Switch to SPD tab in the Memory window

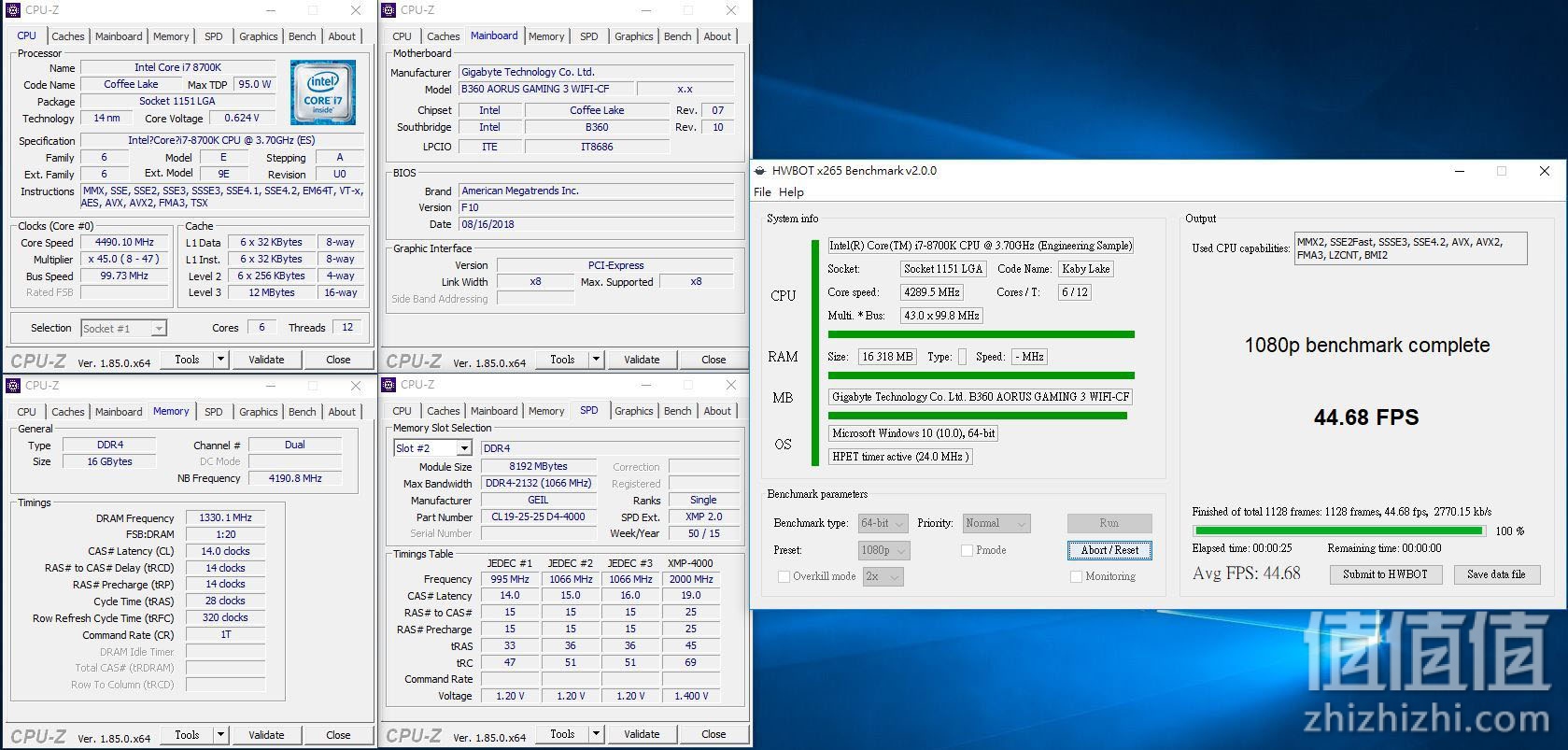214,412
